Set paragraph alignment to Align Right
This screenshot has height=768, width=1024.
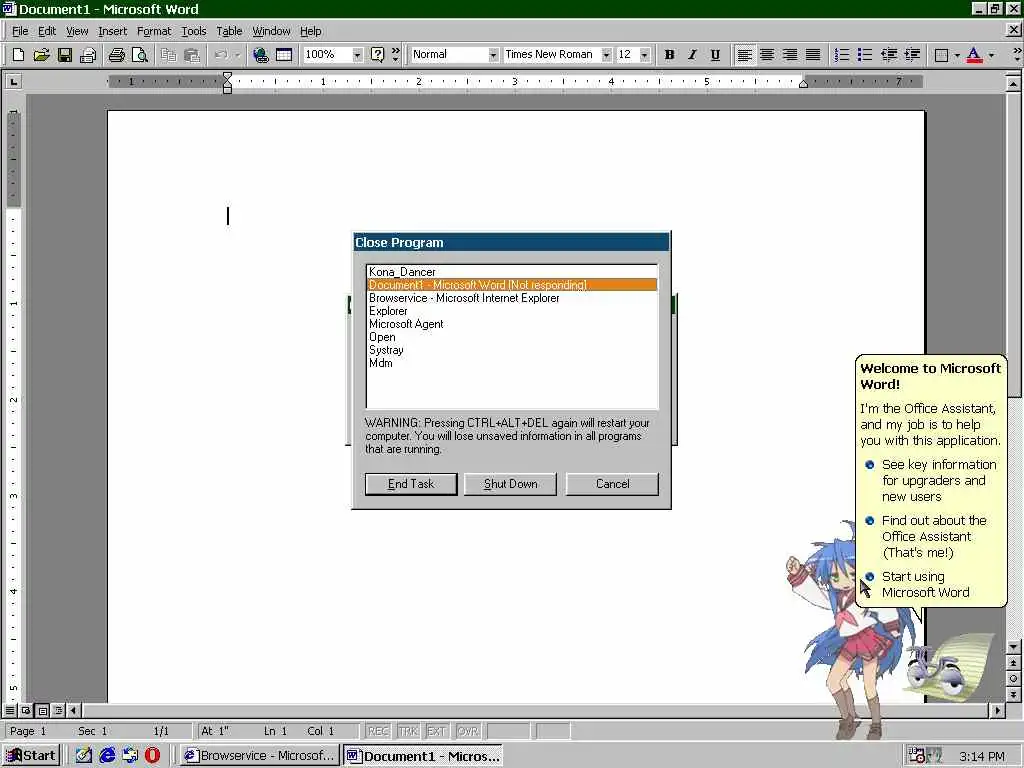point(790,55)
